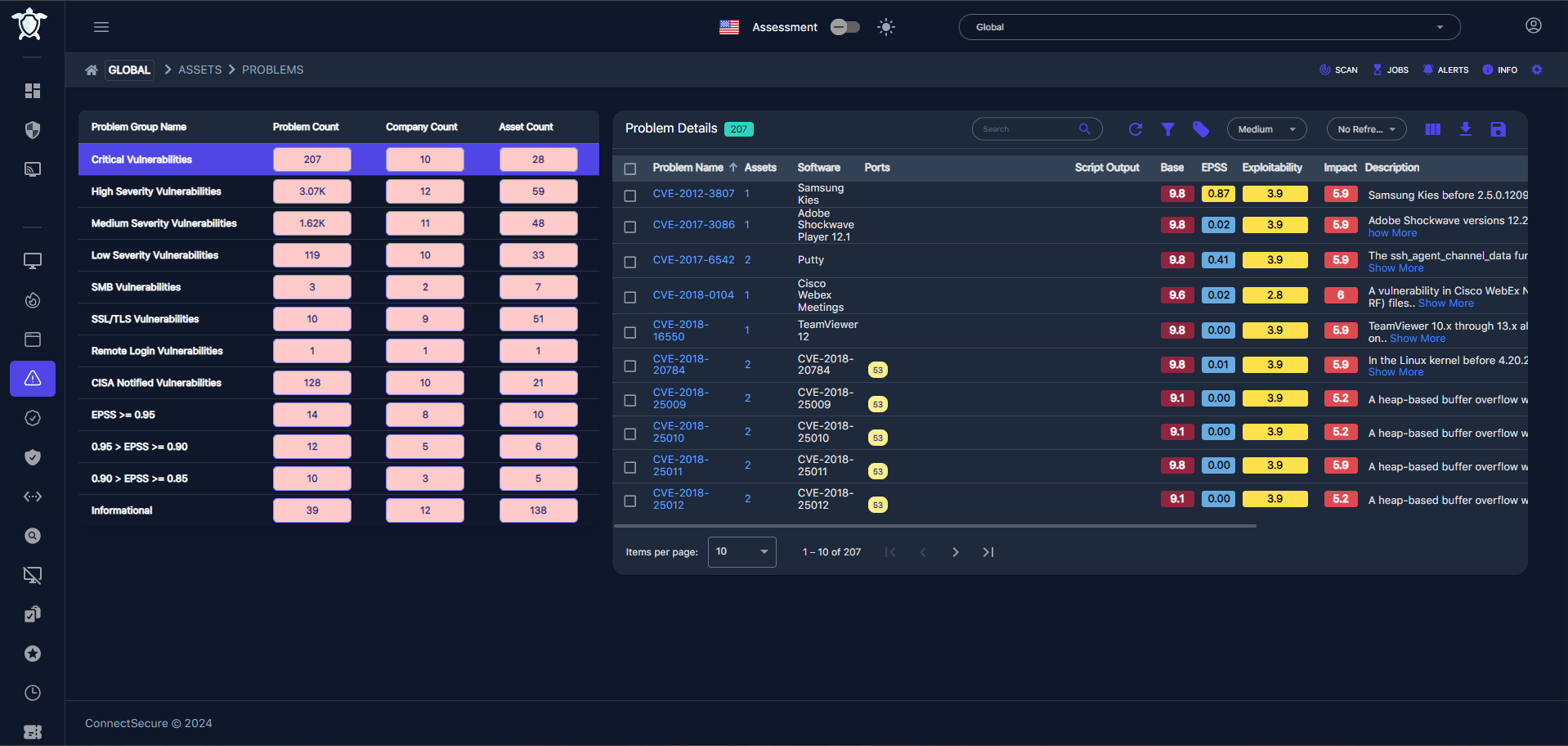Open the Global company selector dropdown
The width and height of the screenshot is (1568, 746).
[1209, 26]
